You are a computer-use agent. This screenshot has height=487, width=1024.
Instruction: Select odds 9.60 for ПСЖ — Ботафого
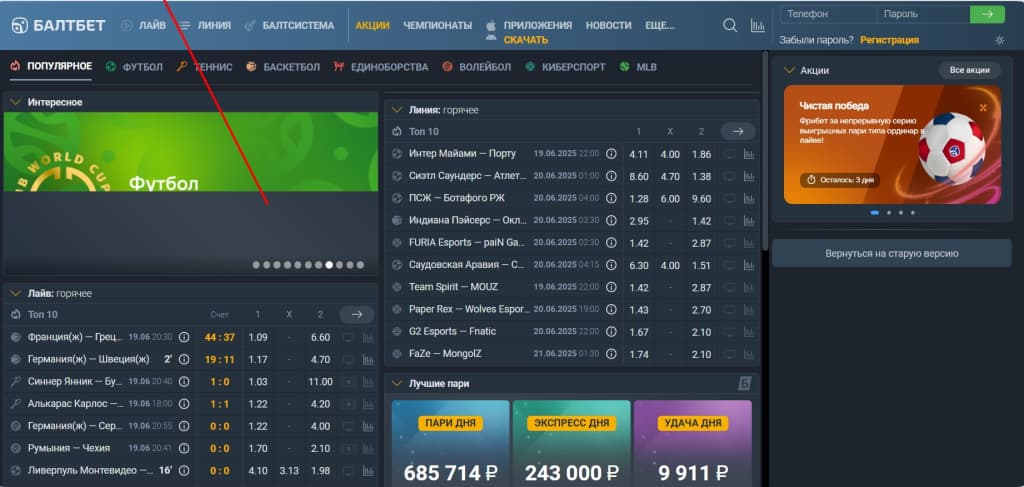701,198
